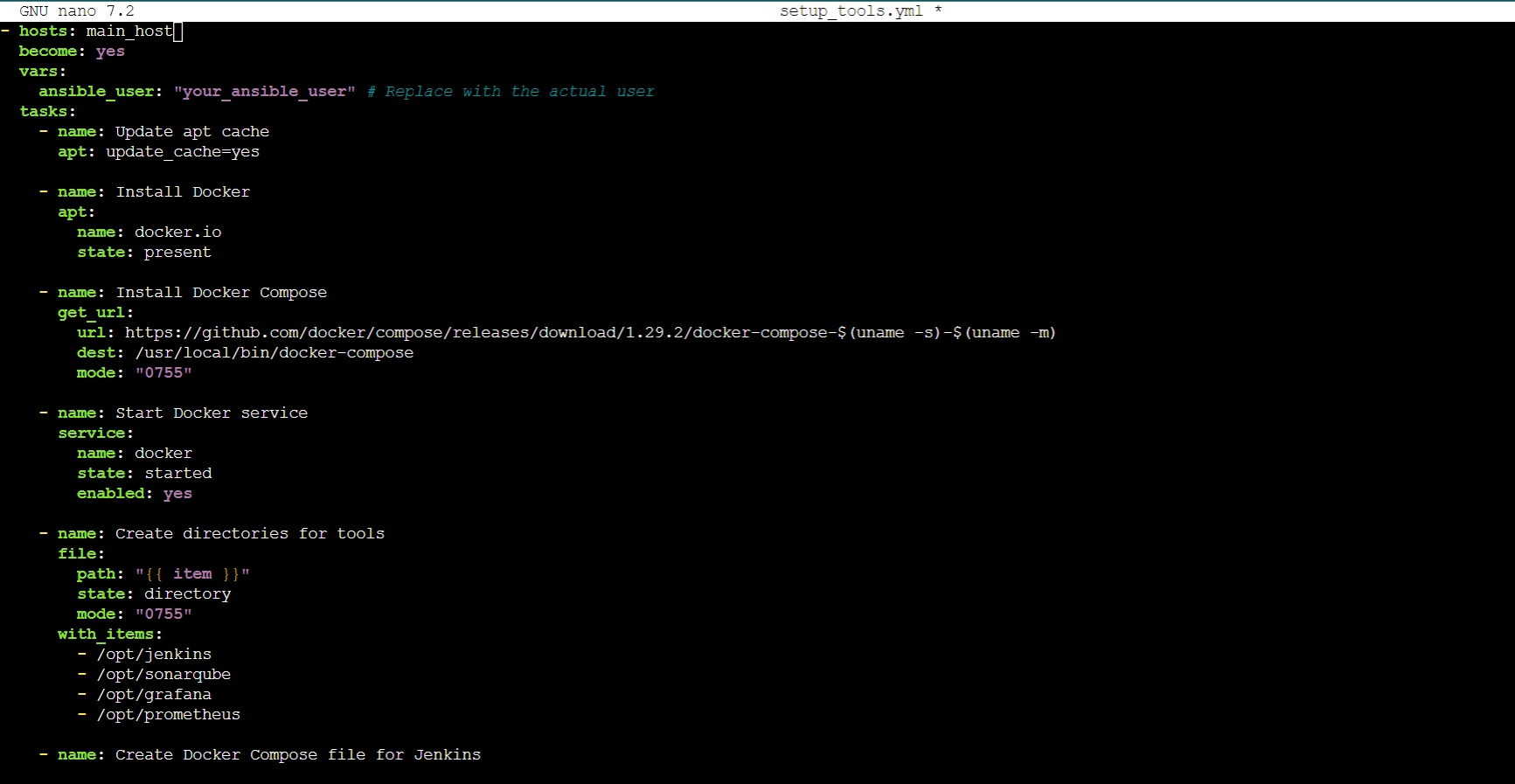1515x784 pixels.
Task: Click the 'apt: update_cache=yes' line
Action: (x=158, y=152)
